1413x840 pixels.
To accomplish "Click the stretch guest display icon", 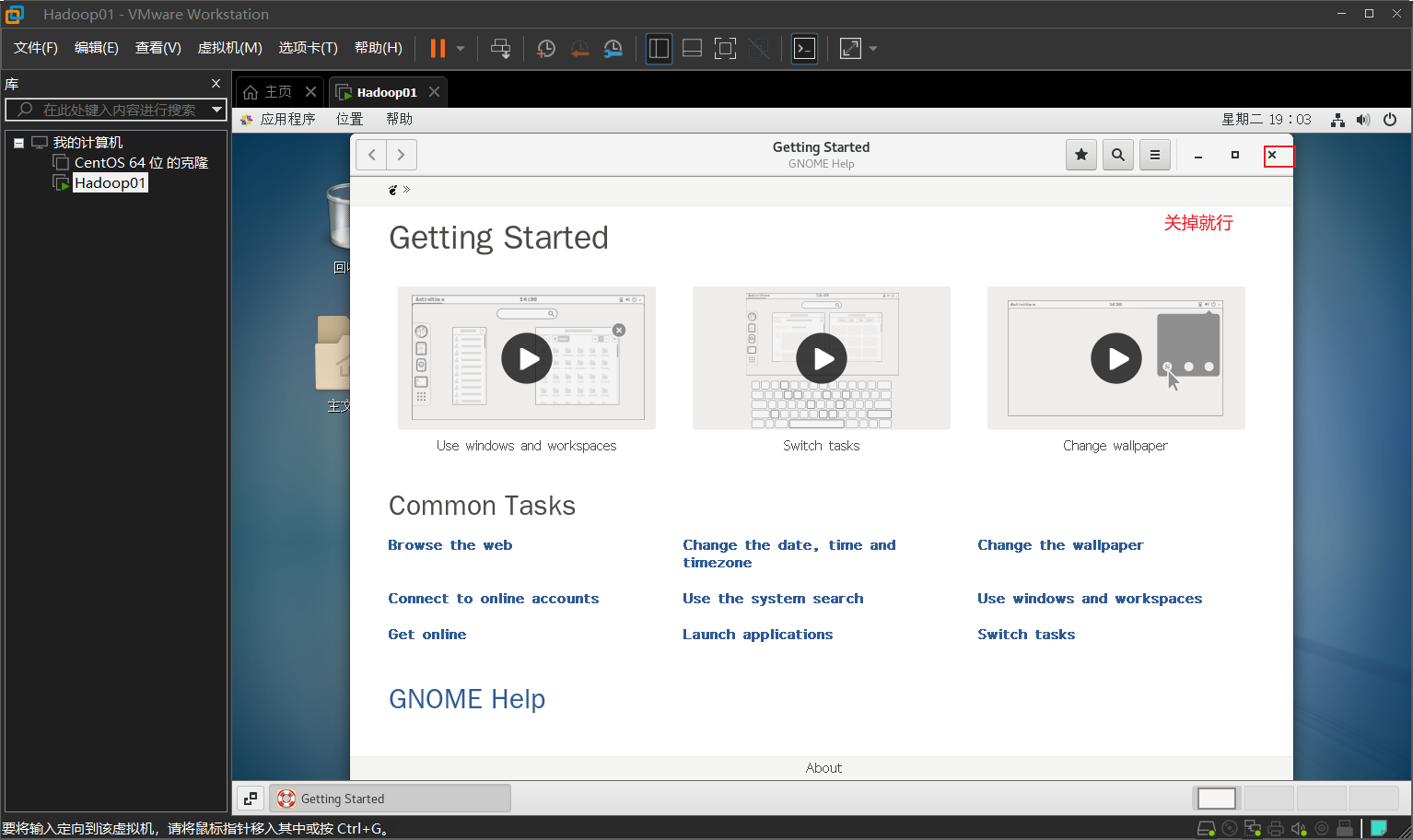I will [850, 49].
